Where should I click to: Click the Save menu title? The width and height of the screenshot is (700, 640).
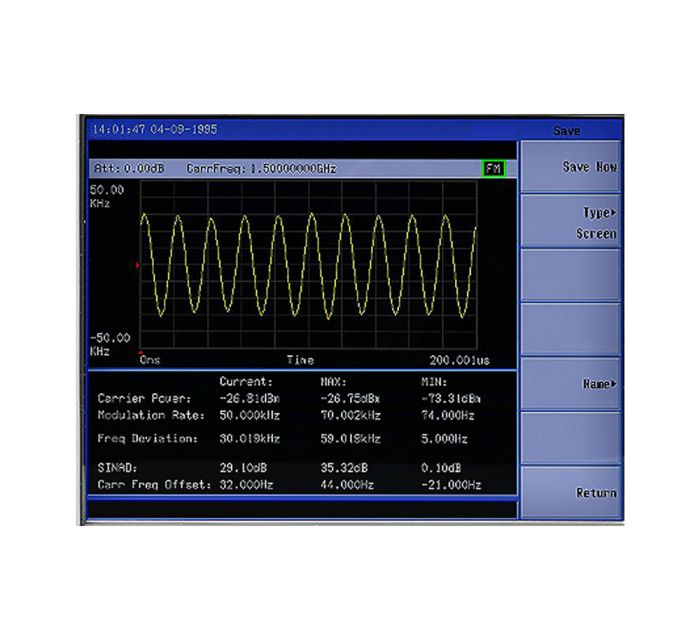(x=567, y=131)
